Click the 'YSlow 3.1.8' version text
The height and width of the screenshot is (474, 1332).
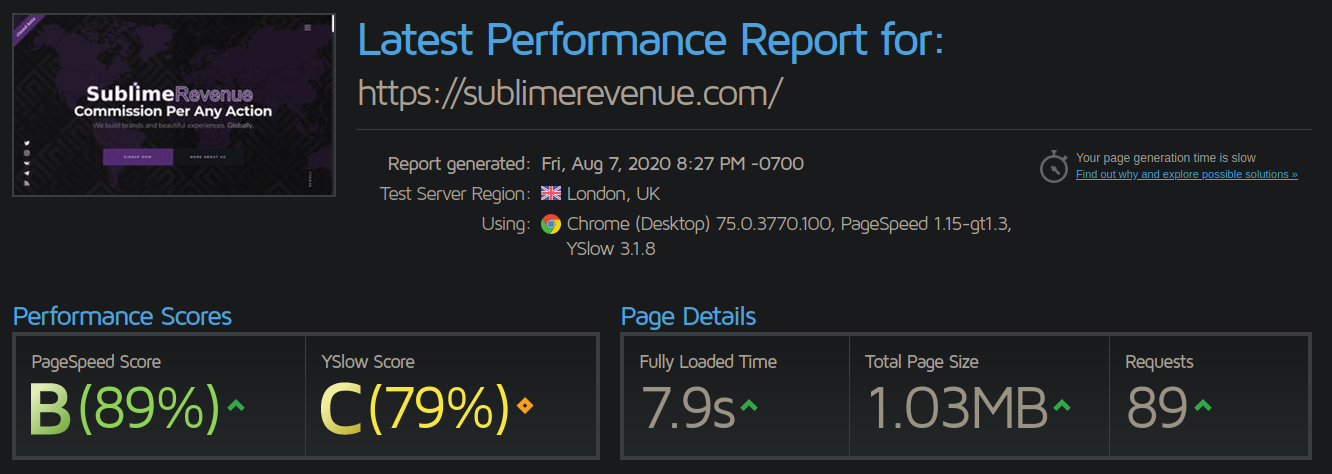click(x=610, y=250)
